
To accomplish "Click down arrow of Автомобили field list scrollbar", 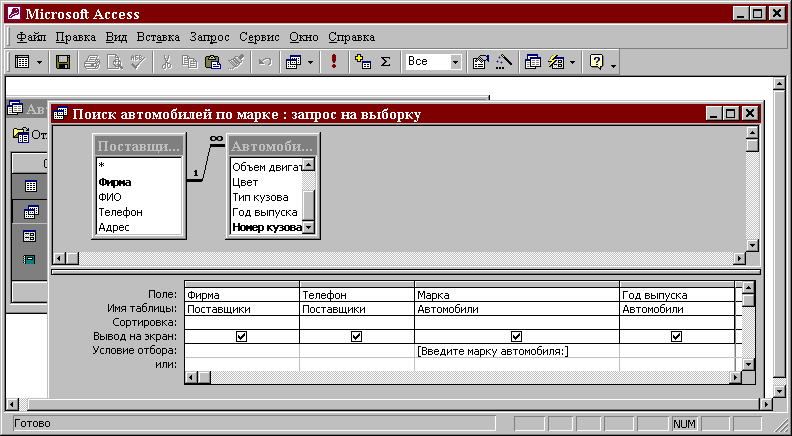I will pyautogui.click(x=309, y=228).
